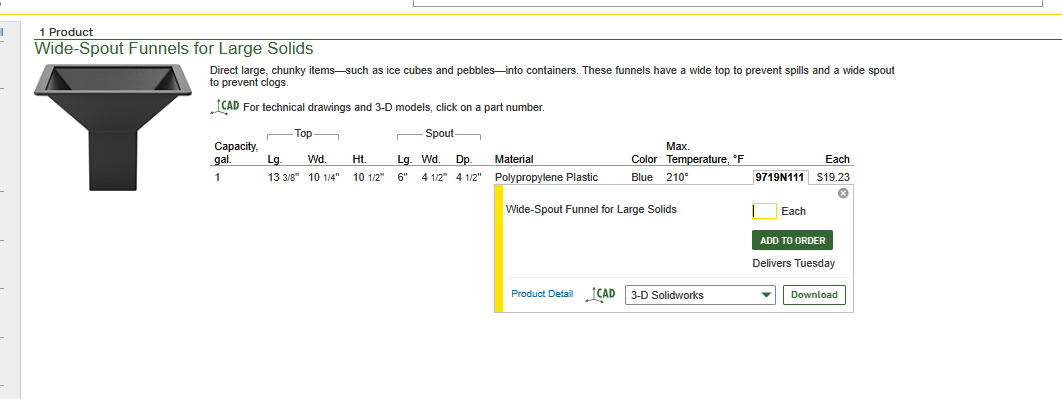
Task: Click the Color column header
Action: tap(643, 160)
